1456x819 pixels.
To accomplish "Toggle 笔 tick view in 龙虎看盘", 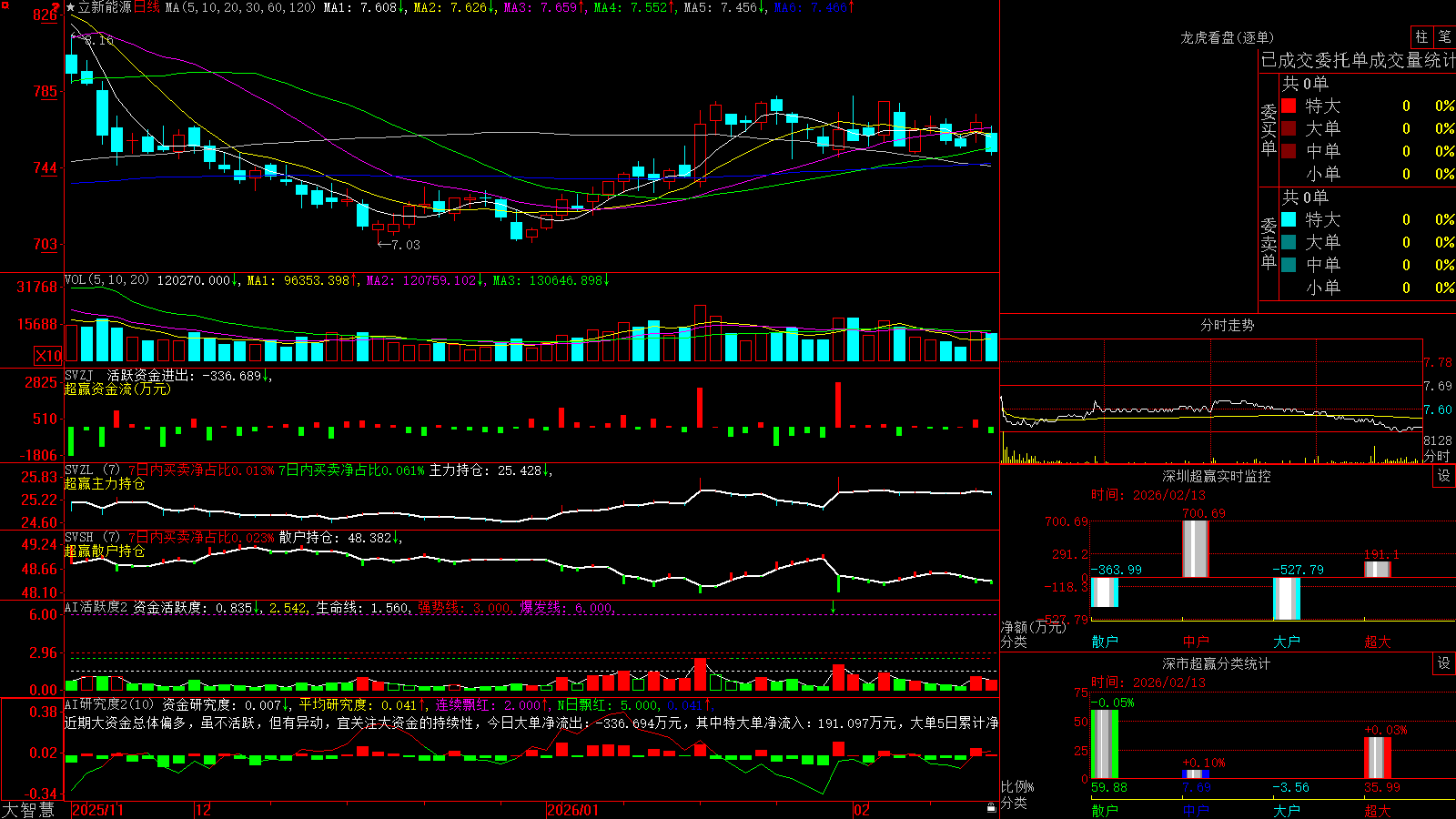I will pos(1444,37).
